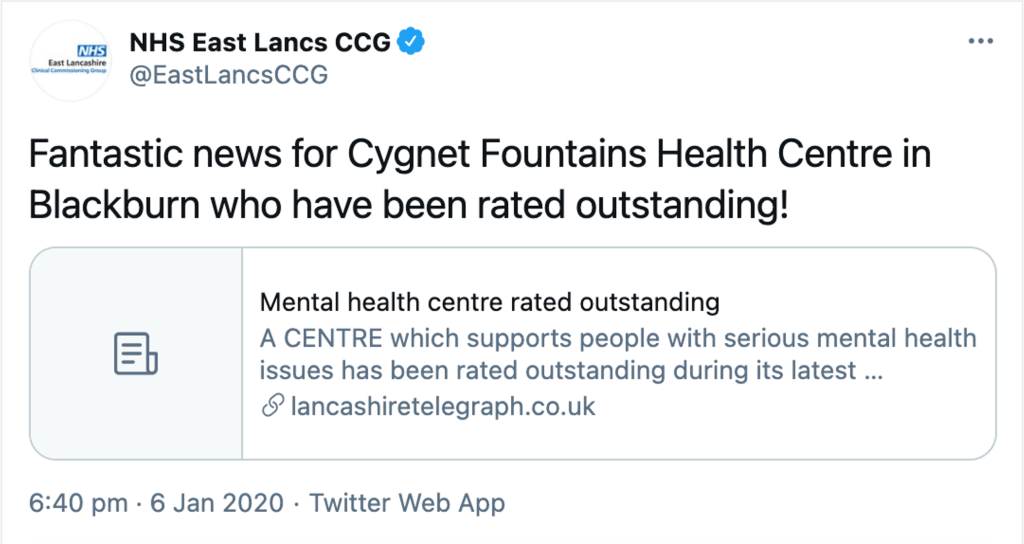Viewport: 1024px width, 544px height.
Task: Open the "Mental health centre rated outstanding" headline
Action: [x=489, y=302]
